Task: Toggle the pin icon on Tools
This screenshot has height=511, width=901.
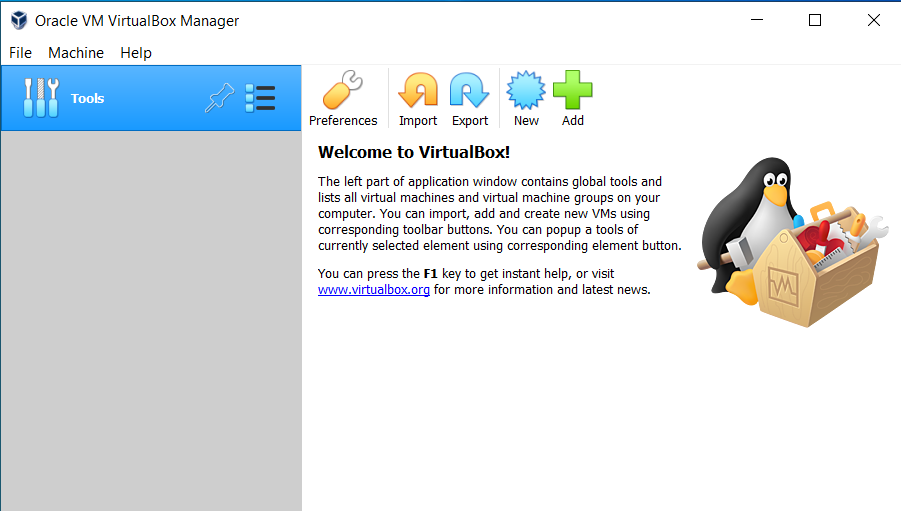Action: (x=218, y=98)
